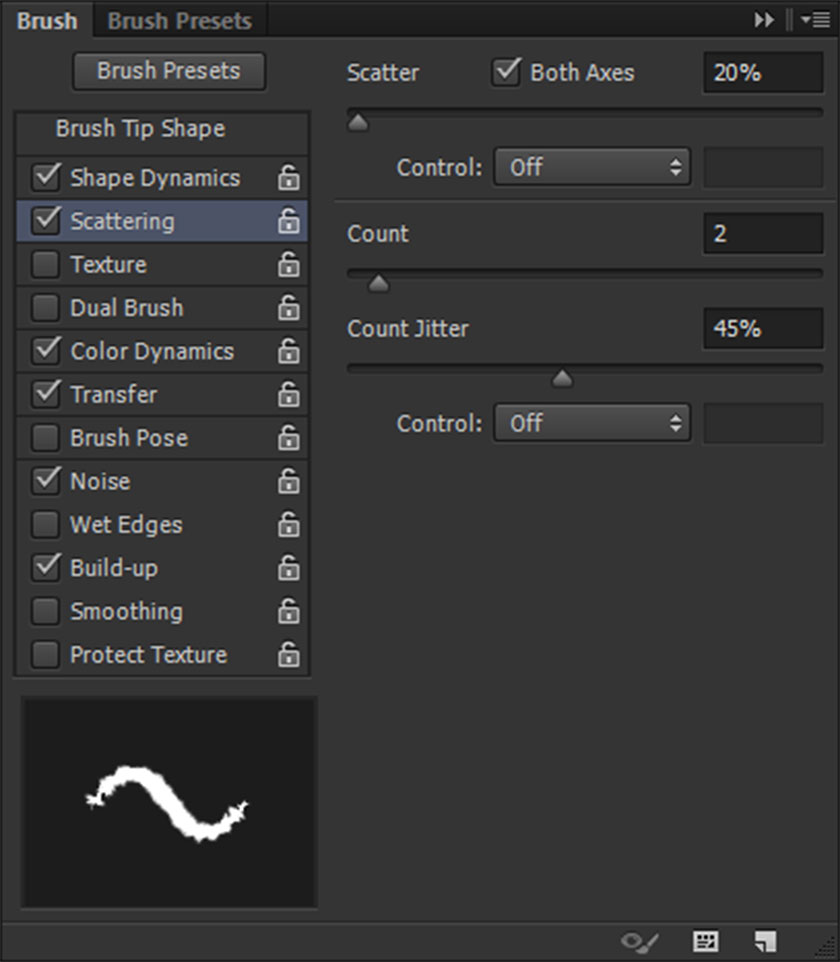Click the lock icon beside Protect Texture
This screenshot has width=840, height=962.
pos(288,655)
